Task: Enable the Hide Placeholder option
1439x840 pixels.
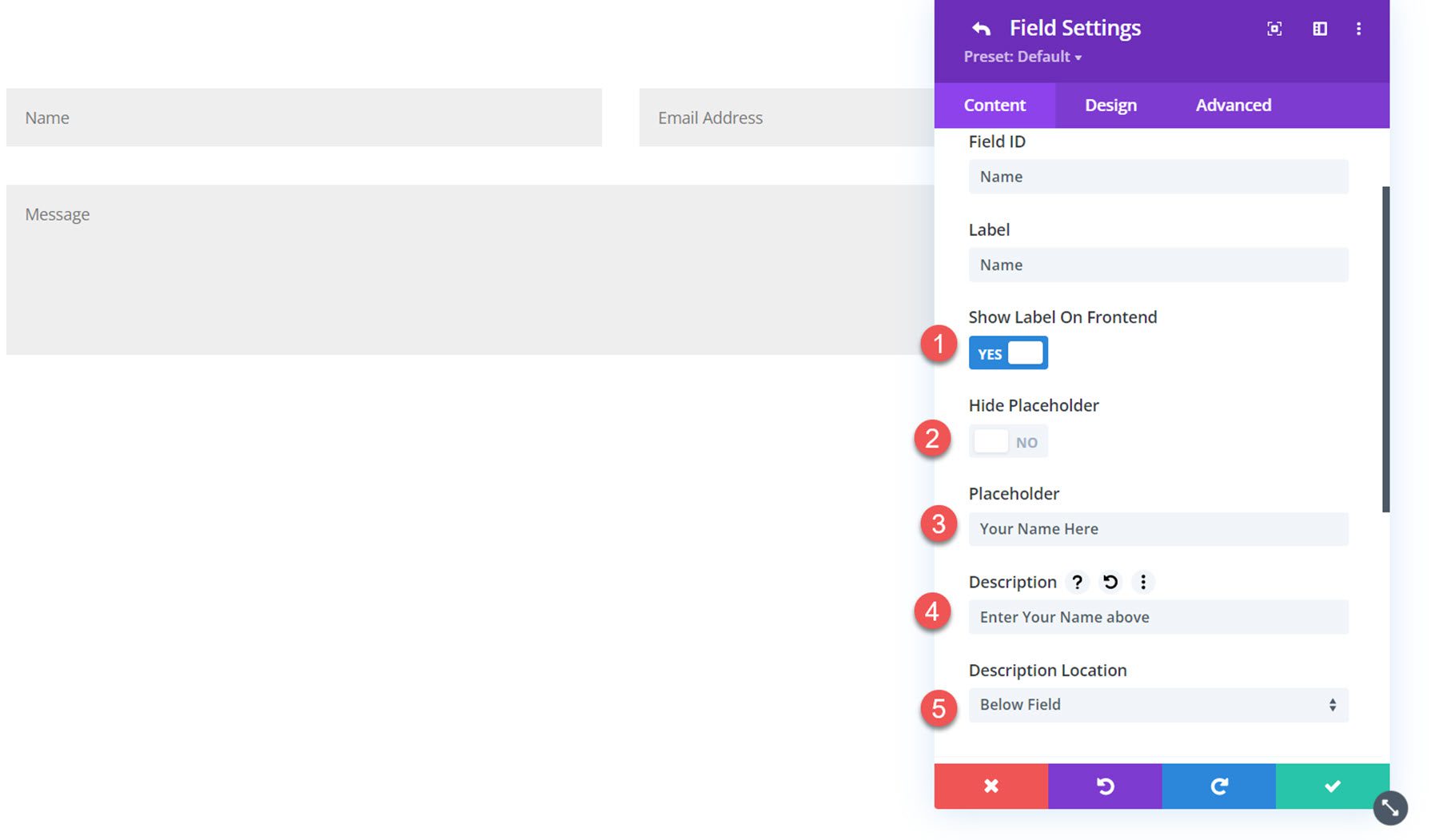Action: click(1008, 441)
